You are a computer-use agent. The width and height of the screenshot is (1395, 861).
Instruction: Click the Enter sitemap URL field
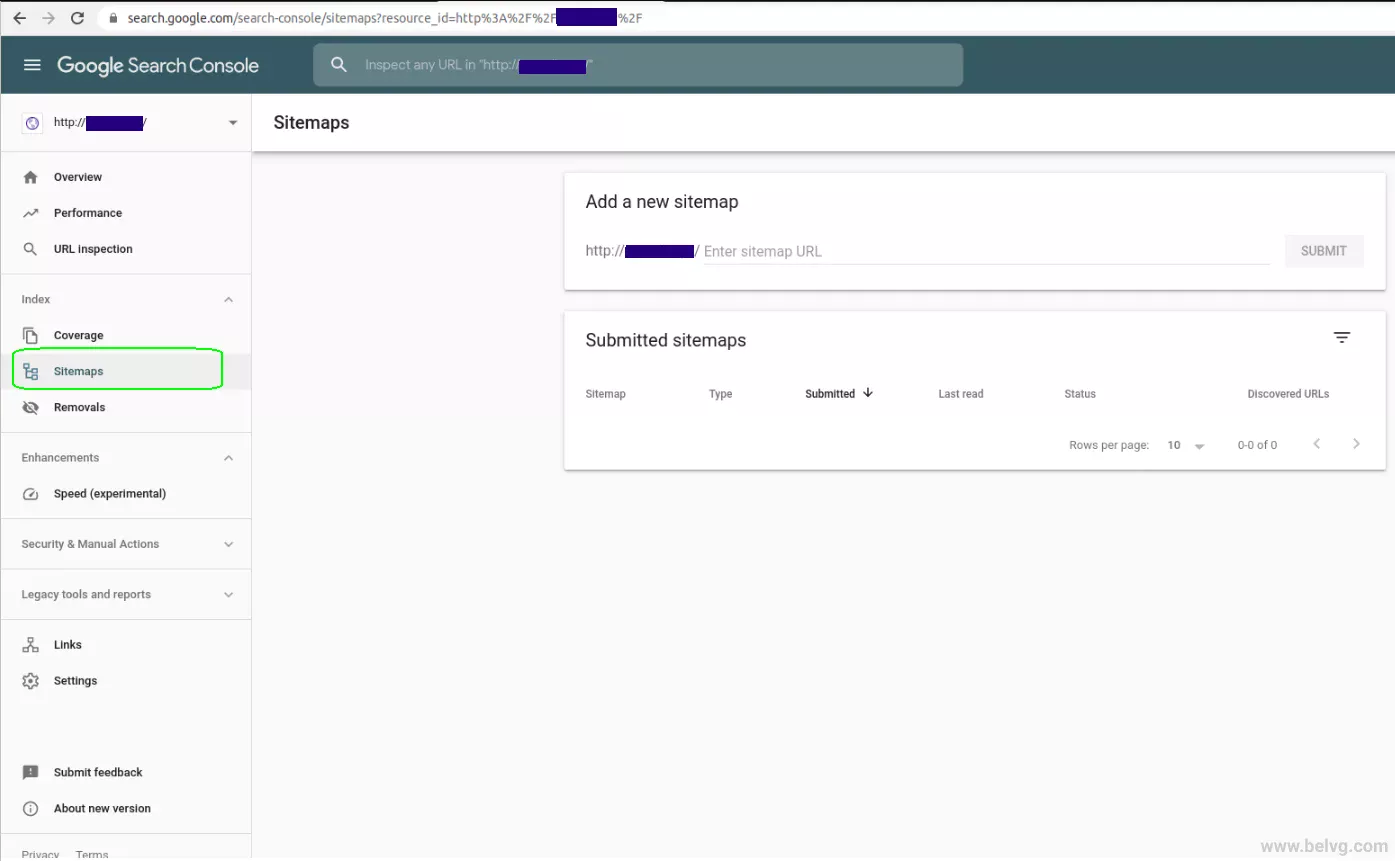click(986, 252)
